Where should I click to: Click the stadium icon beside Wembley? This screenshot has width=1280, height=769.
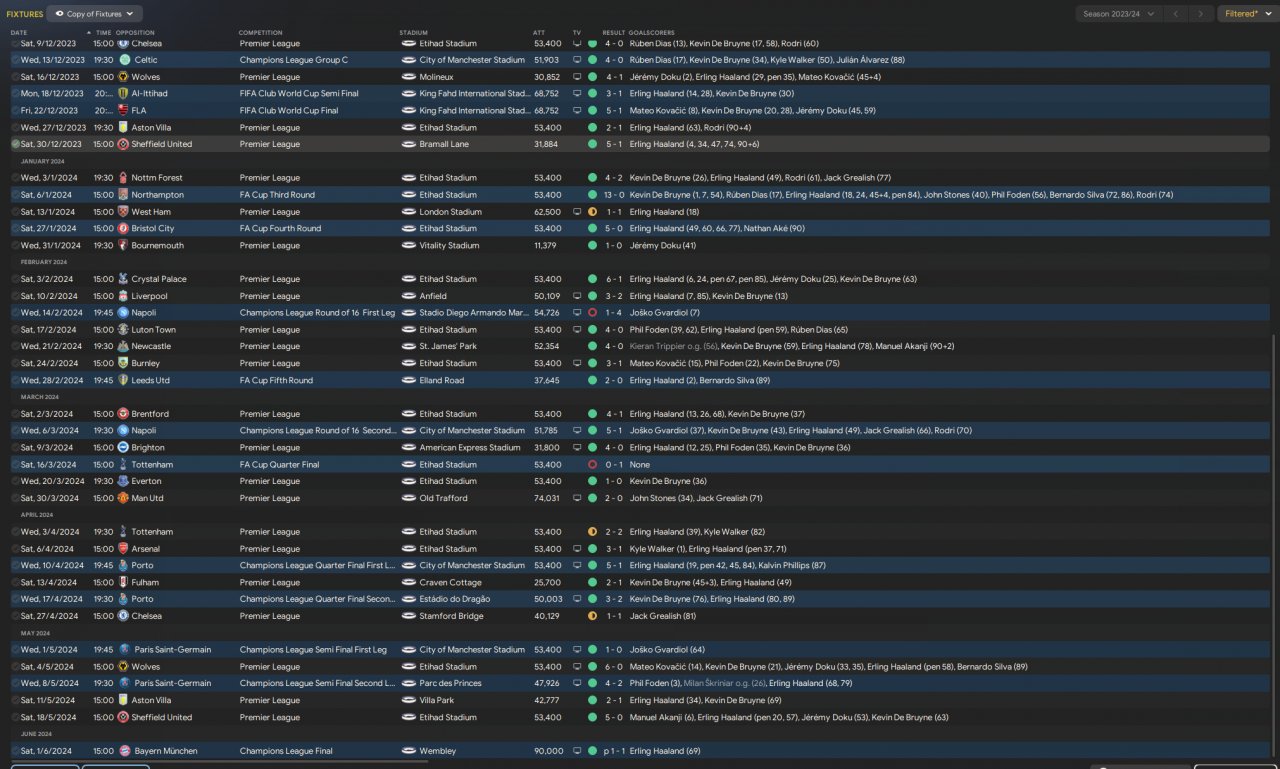(408, 751)
